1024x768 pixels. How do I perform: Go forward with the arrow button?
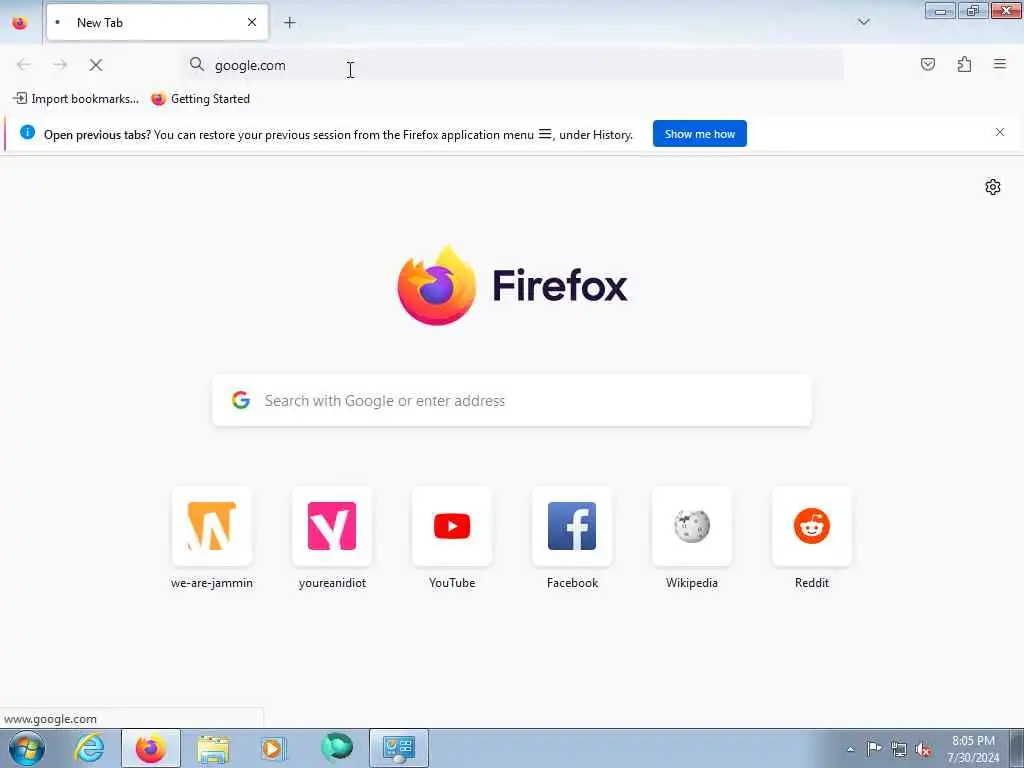pyautogui.click(x=60, y=65)
